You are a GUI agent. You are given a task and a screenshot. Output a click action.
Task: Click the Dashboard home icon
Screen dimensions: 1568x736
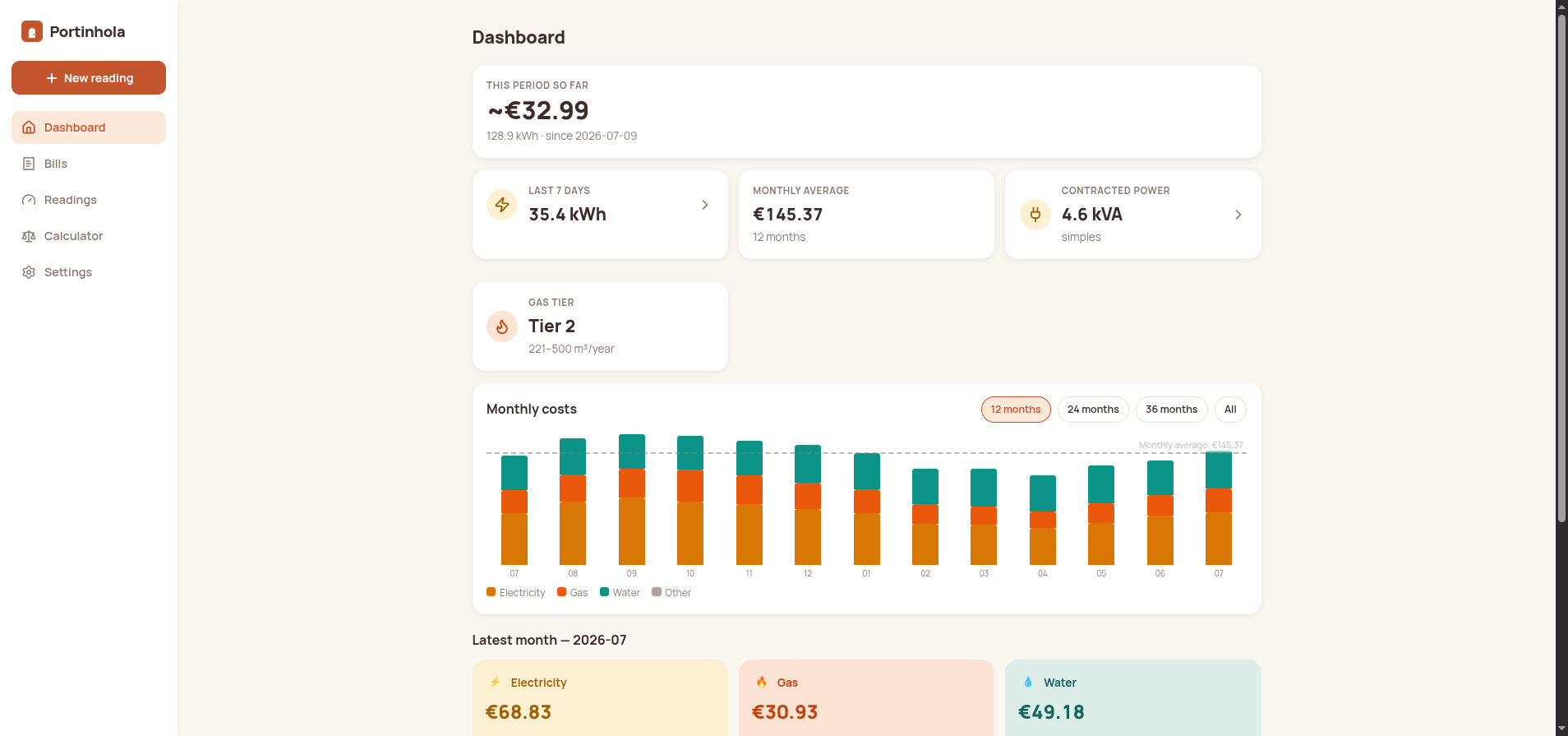29,127
